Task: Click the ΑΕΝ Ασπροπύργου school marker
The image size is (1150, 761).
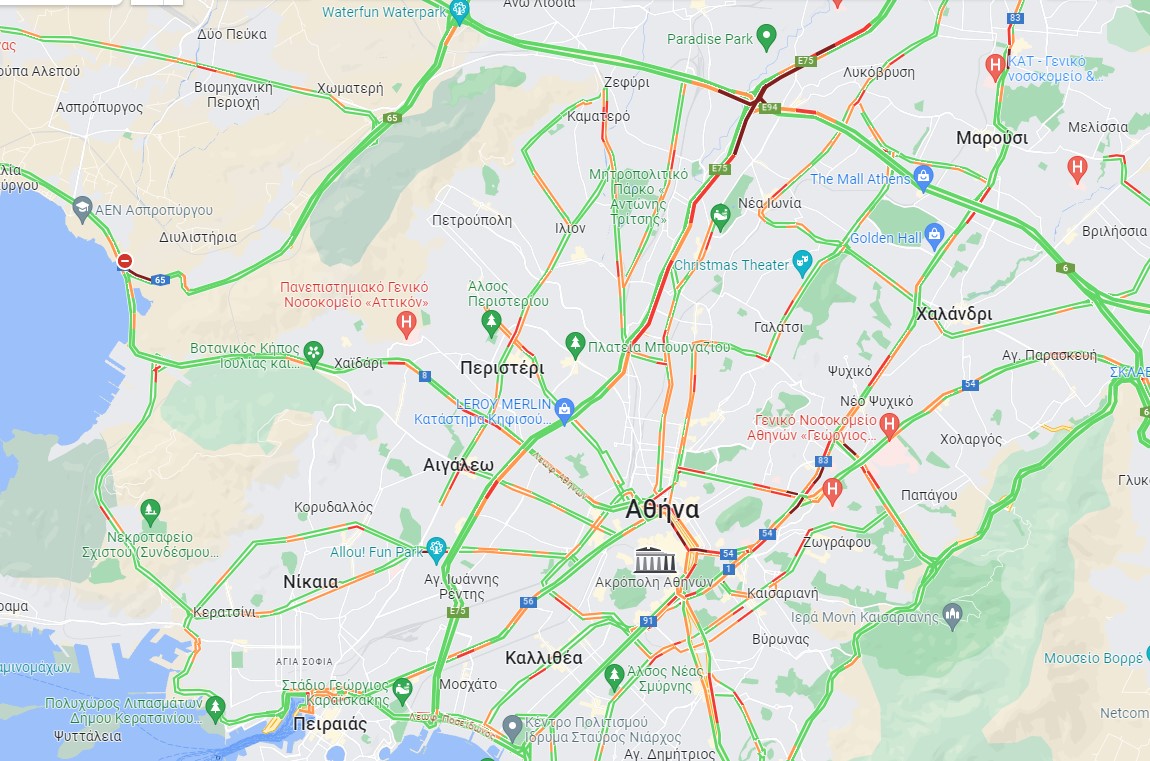Action: coord(82,210)
